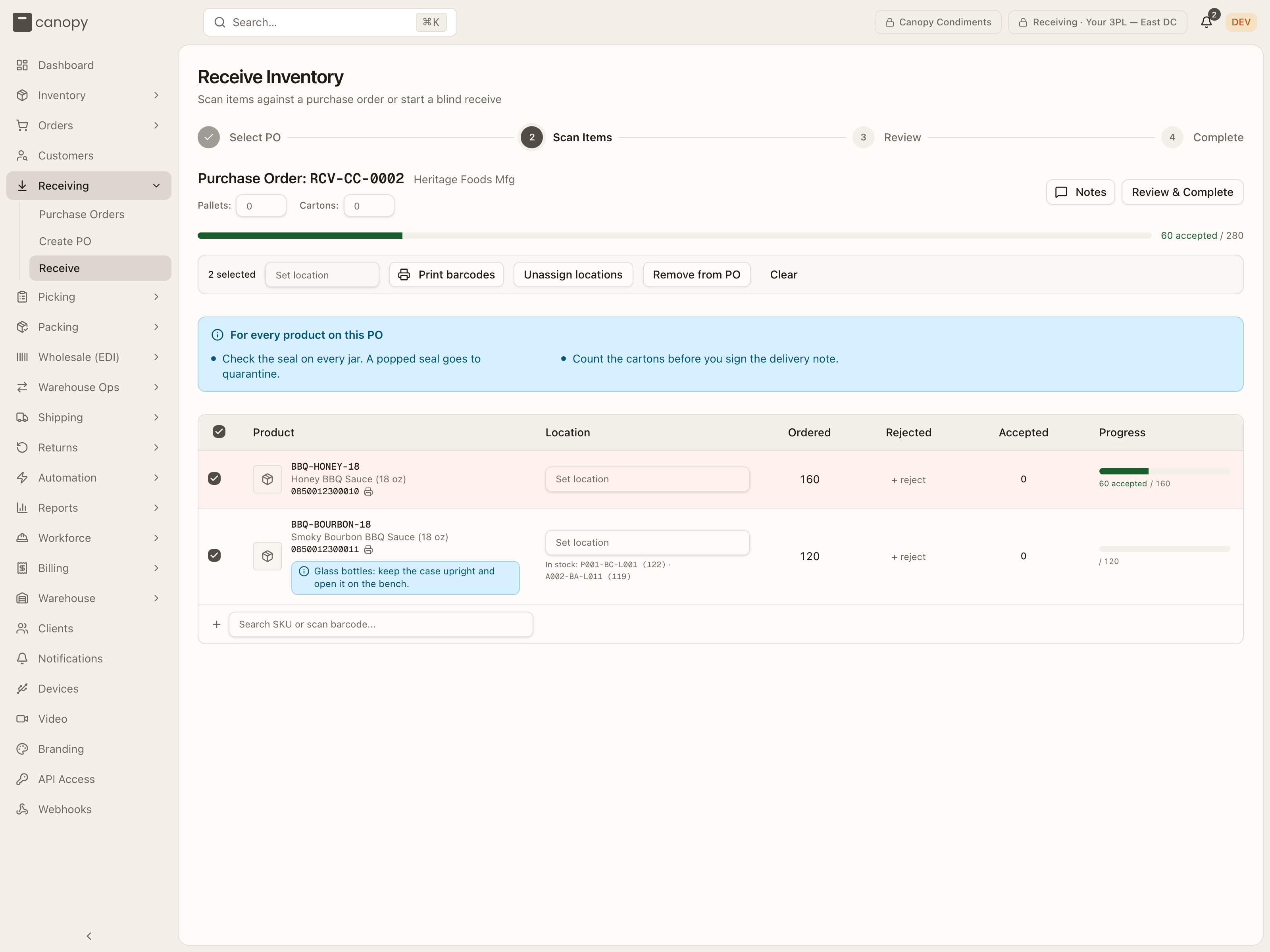The image size is (1270, 952).
Task: Focus the top Search field
Action: pos(330,22)
